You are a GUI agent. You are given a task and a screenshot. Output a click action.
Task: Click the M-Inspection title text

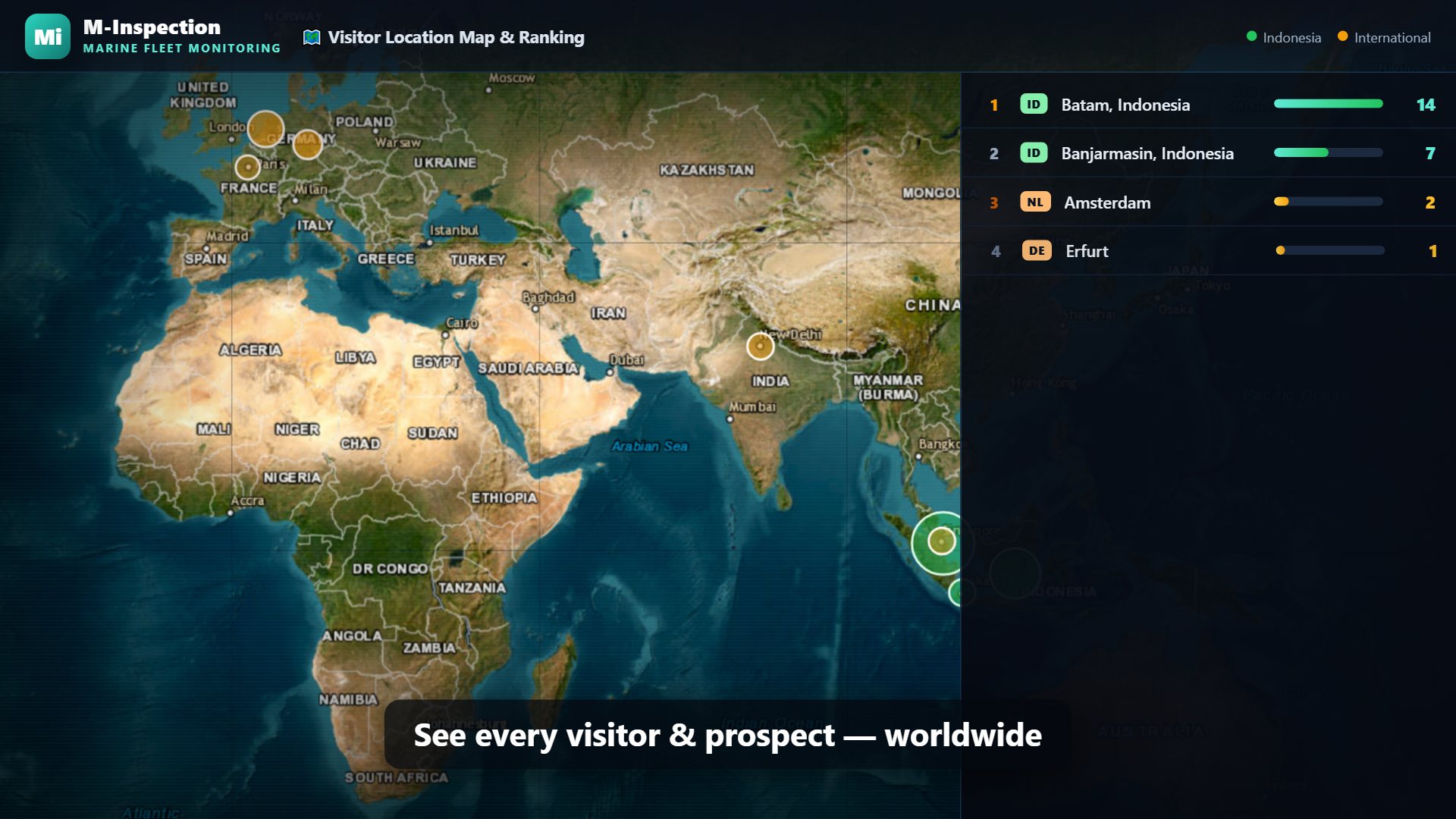[152, 27]
